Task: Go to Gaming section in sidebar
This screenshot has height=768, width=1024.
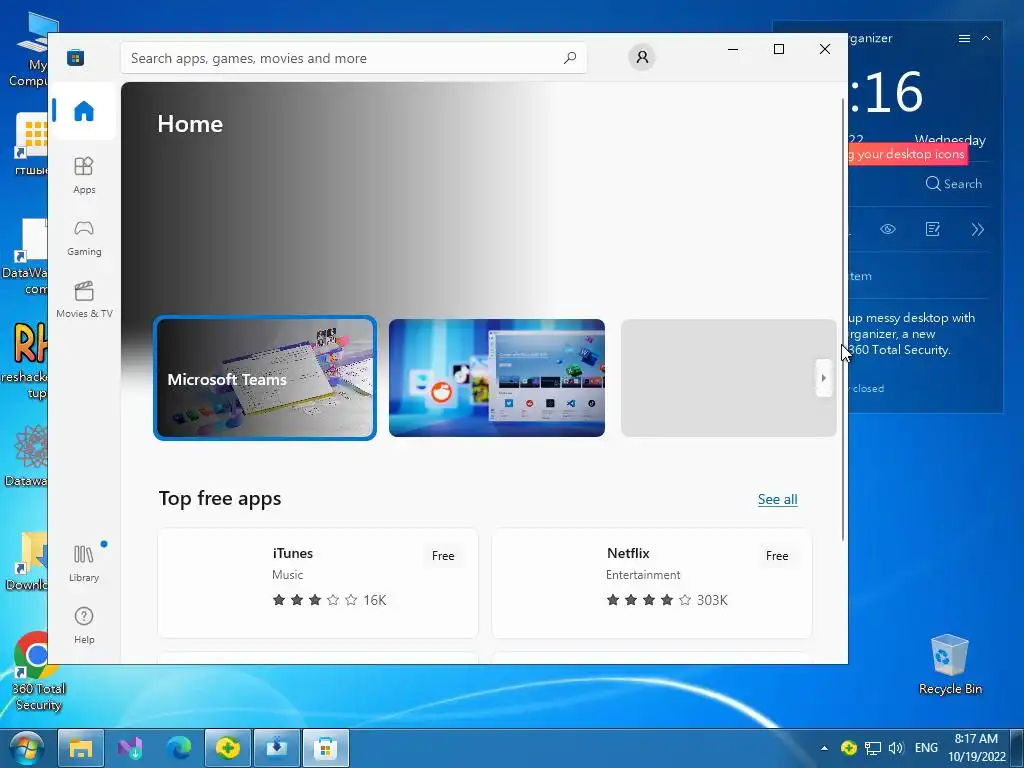Action: point(84,237)
